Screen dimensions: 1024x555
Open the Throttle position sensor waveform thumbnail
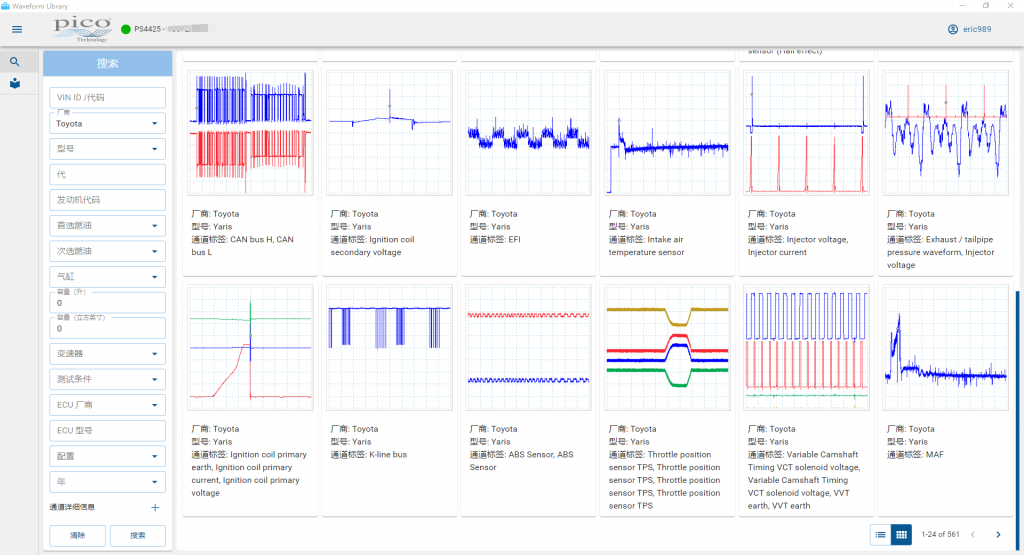pyautogui.click(x=667, y=348)
